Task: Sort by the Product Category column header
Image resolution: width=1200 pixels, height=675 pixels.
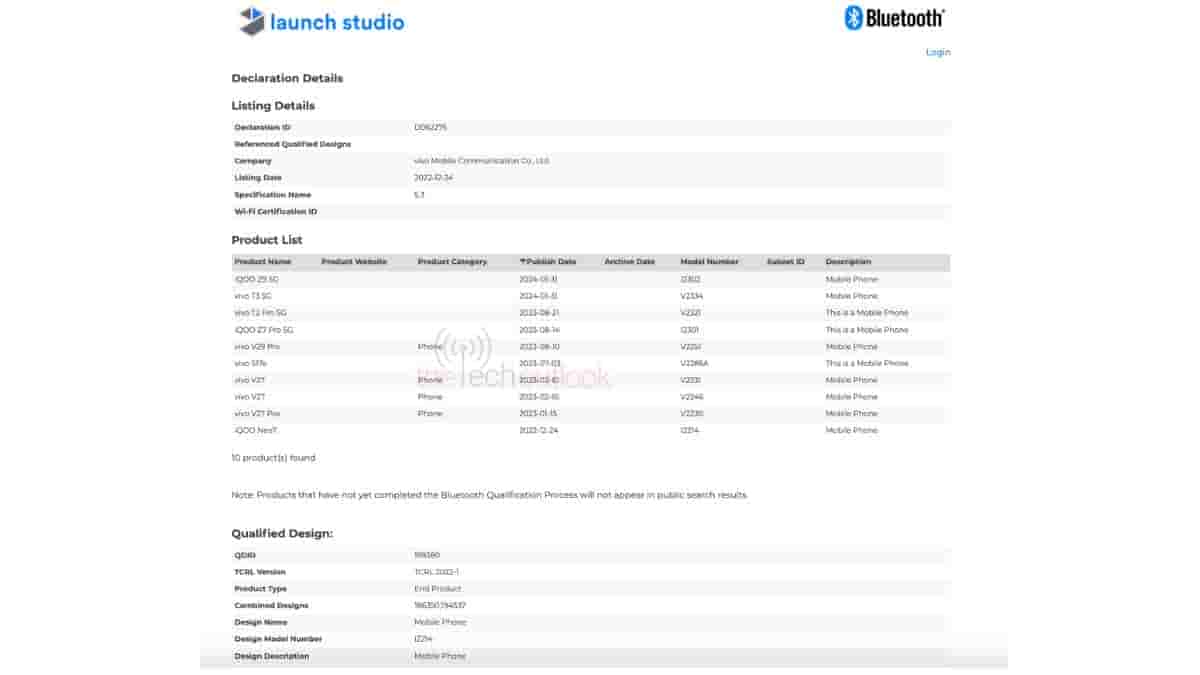Action: point(452,262)
